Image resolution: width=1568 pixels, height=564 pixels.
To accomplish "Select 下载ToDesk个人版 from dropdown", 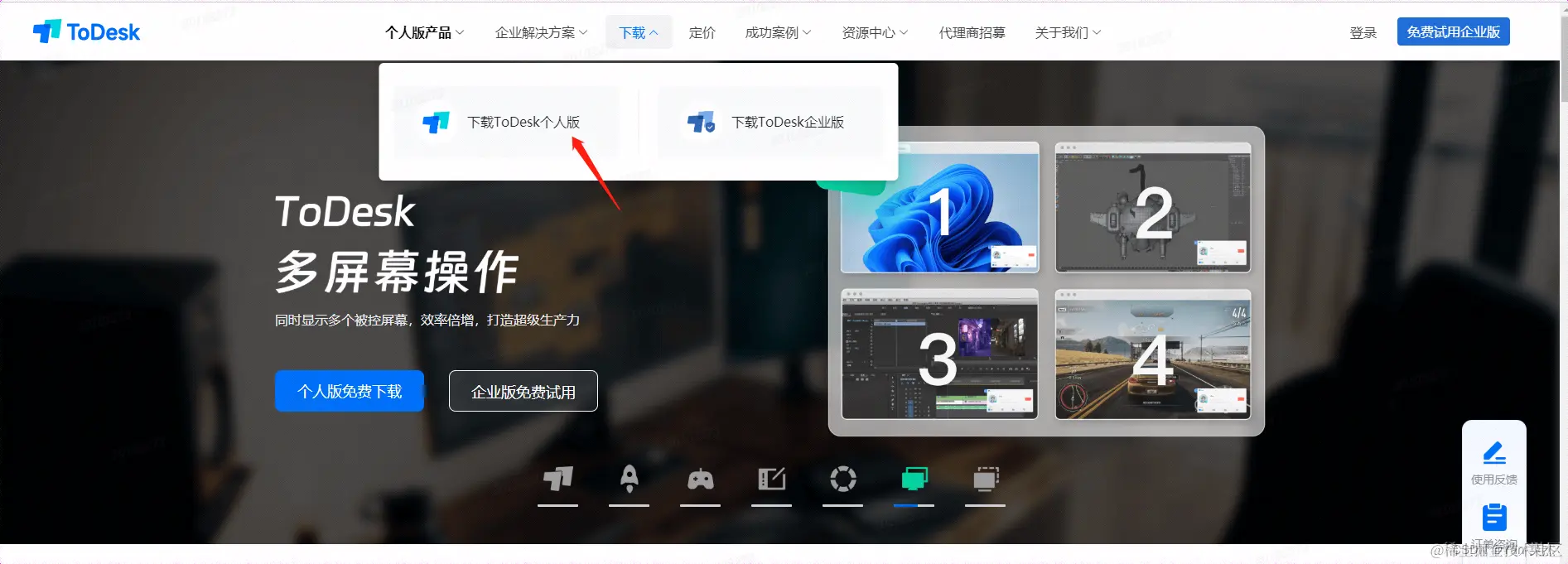I will click(x=506, y=122).
